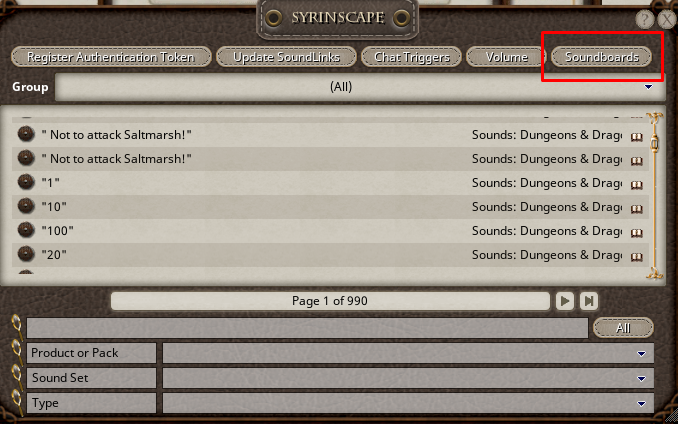Click the help question mark icon

(644, 19)
